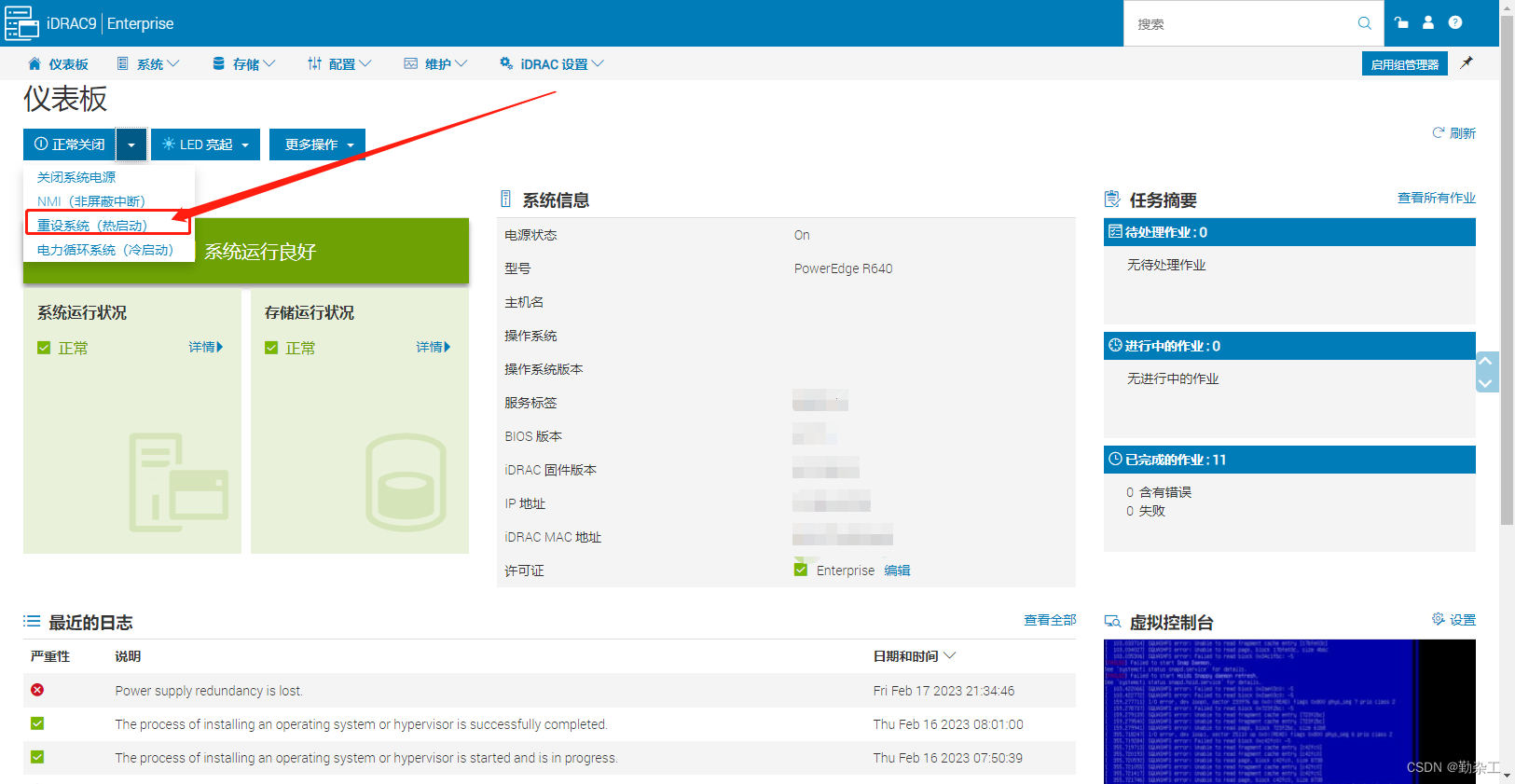Select 重设系统（热启动）option

[92, 226]
